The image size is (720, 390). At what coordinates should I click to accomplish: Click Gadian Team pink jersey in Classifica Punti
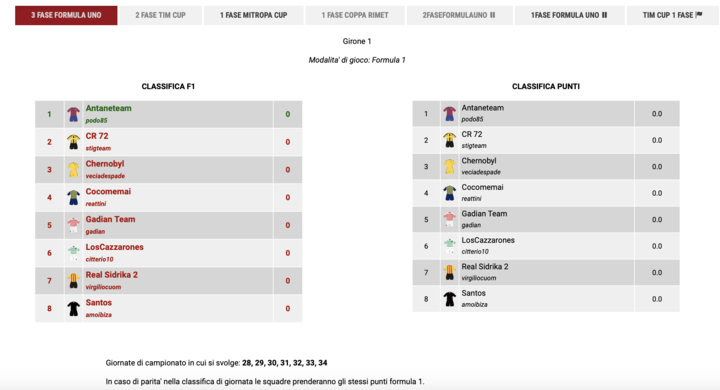450,220
